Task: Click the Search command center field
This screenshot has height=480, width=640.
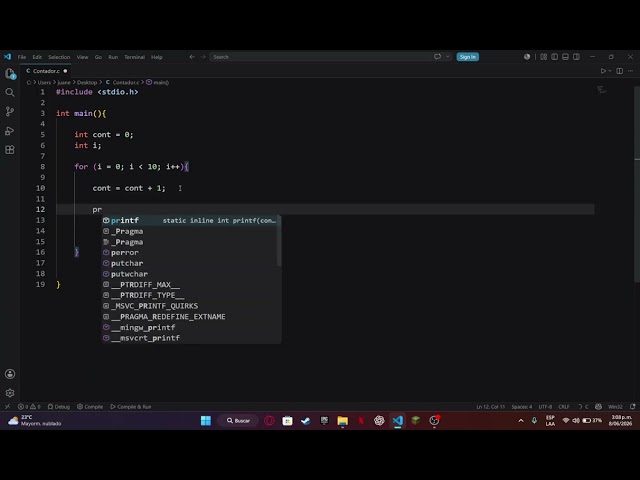Action: point(319,57)
